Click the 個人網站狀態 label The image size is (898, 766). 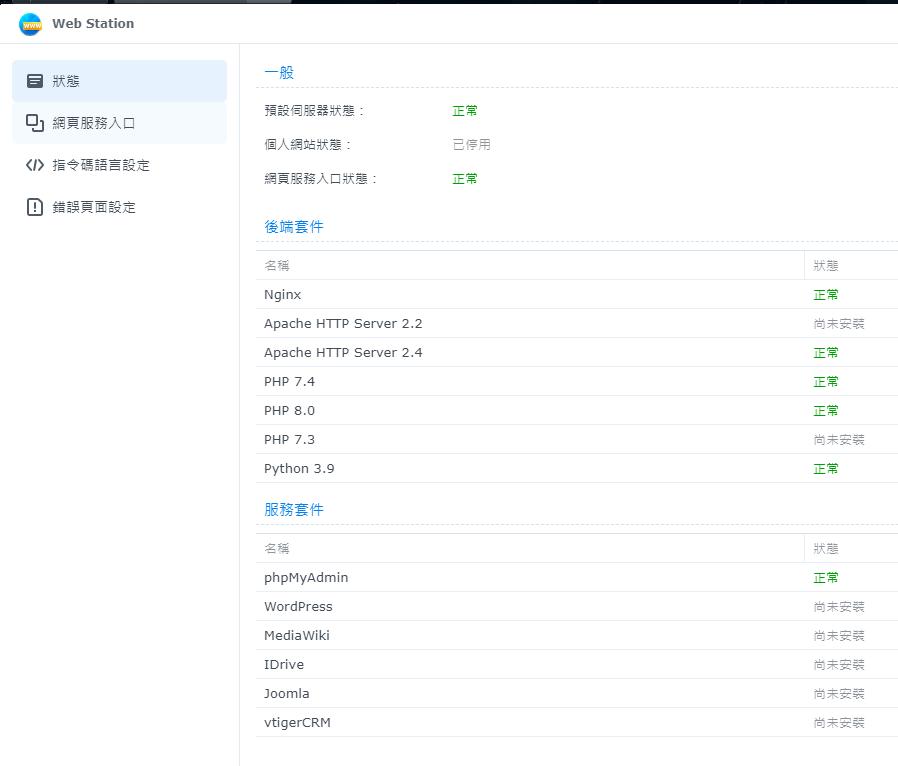tap(308, 145)
